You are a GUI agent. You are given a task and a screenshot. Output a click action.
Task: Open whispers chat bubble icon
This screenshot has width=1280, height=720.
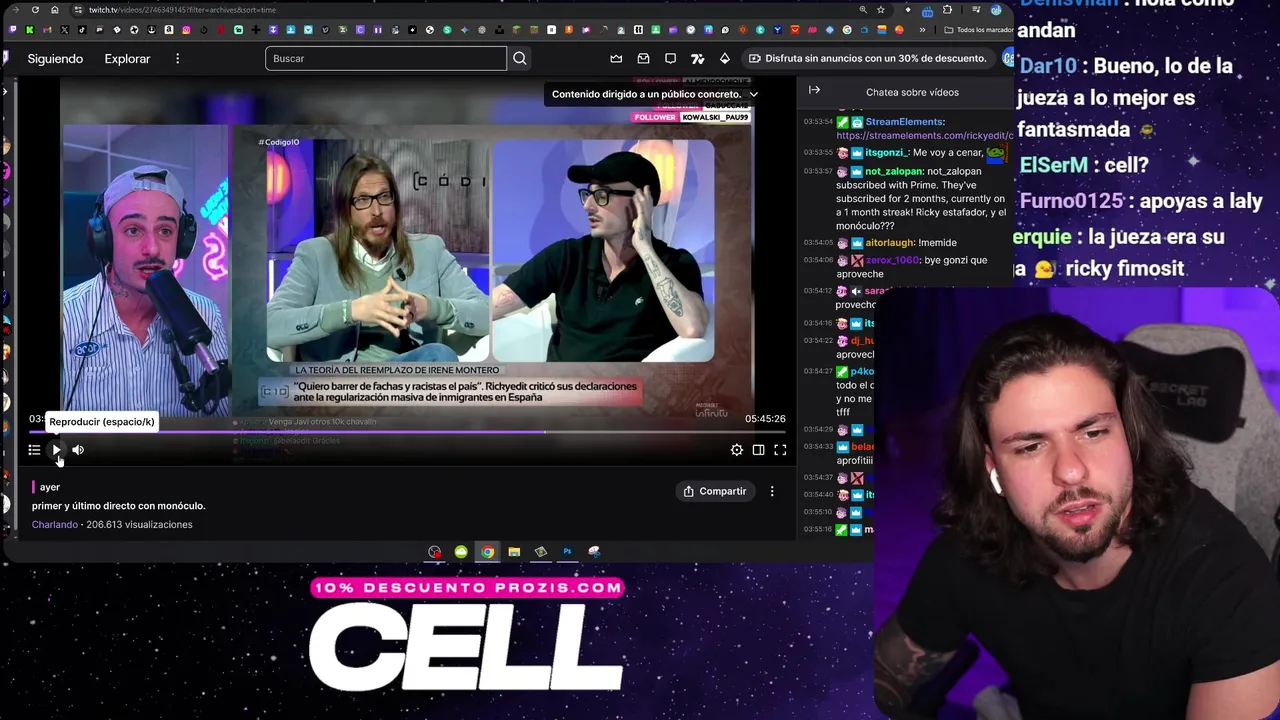tap(670, 59)
